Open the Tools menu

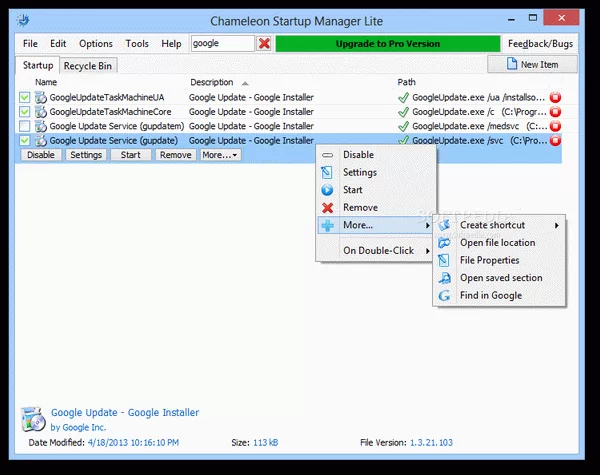coord(137,44)
